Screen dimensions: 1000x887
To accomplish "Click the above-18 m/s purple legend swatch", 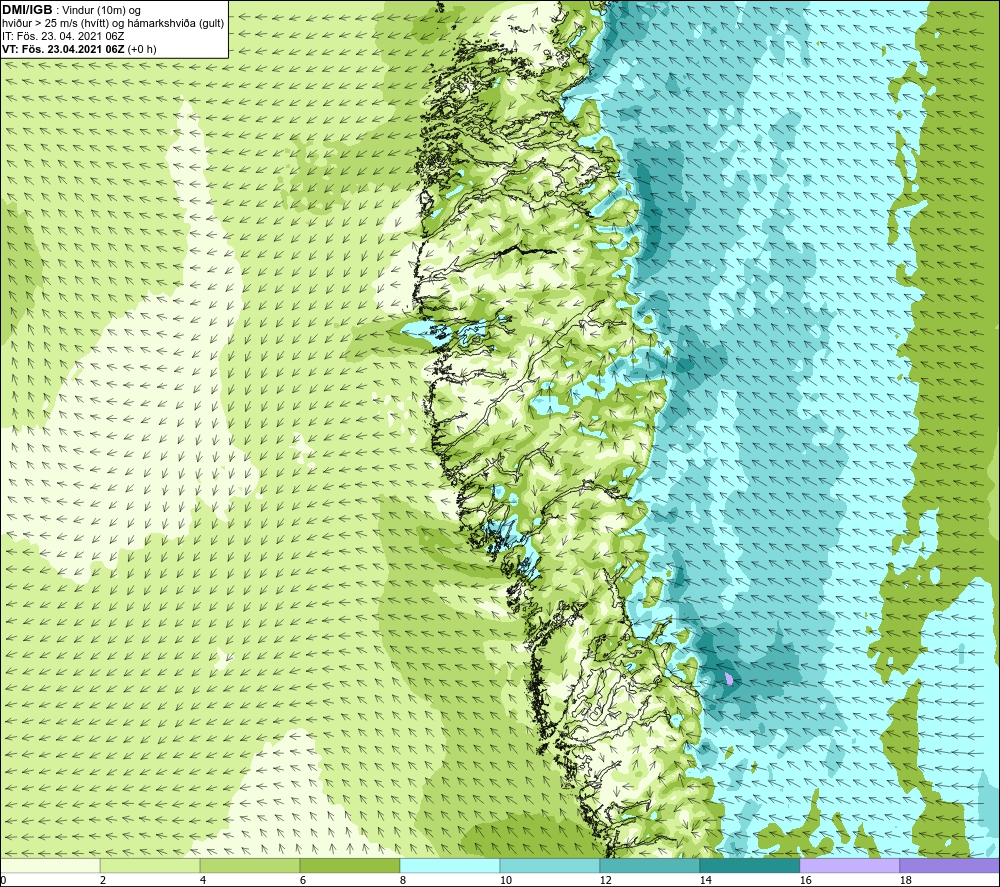I will 949,865.
